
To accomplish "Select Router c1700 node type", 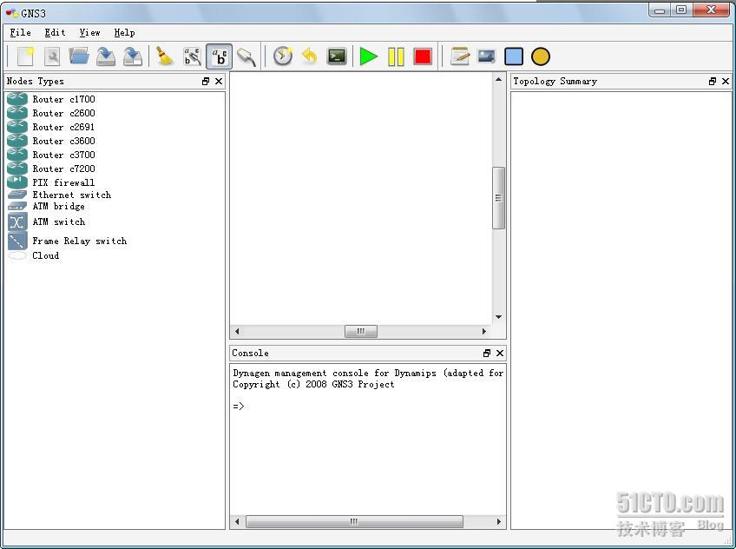I will coord(64,99).
